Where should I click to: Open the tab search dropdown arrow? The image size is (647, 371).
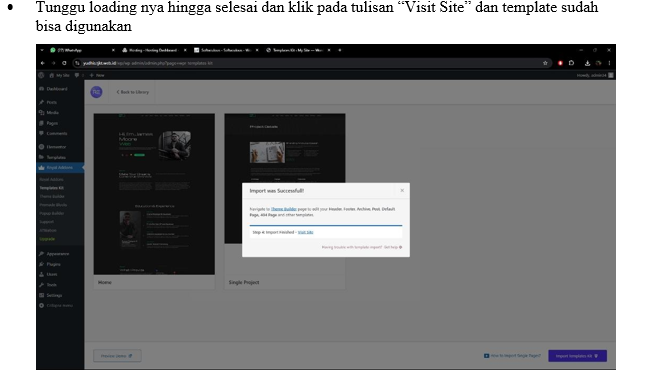(x=42, y=50)
